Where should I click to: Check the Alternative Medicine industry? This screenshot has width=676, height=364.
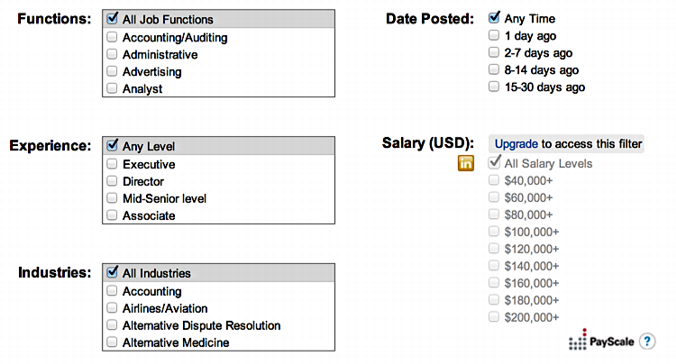pos(112,342)
